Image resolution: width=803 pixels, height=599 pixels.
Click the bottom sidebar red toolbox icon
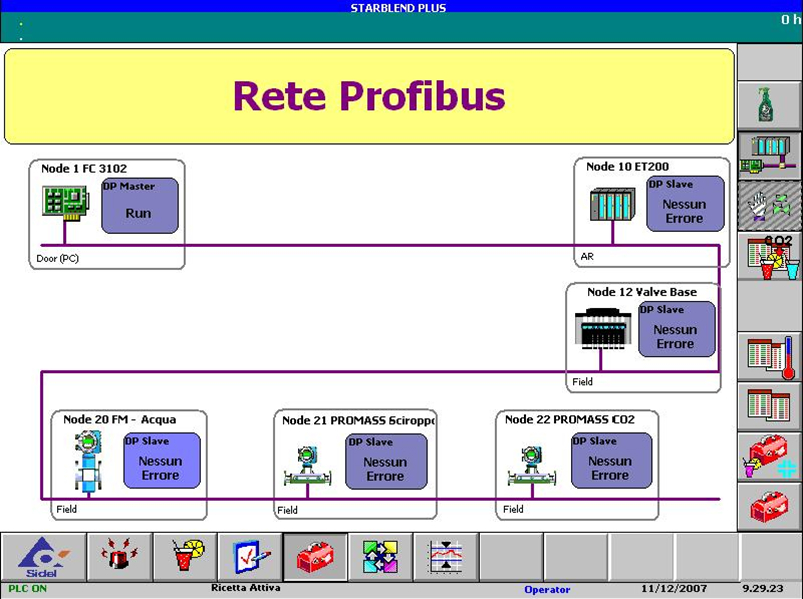tap(769, 506)
